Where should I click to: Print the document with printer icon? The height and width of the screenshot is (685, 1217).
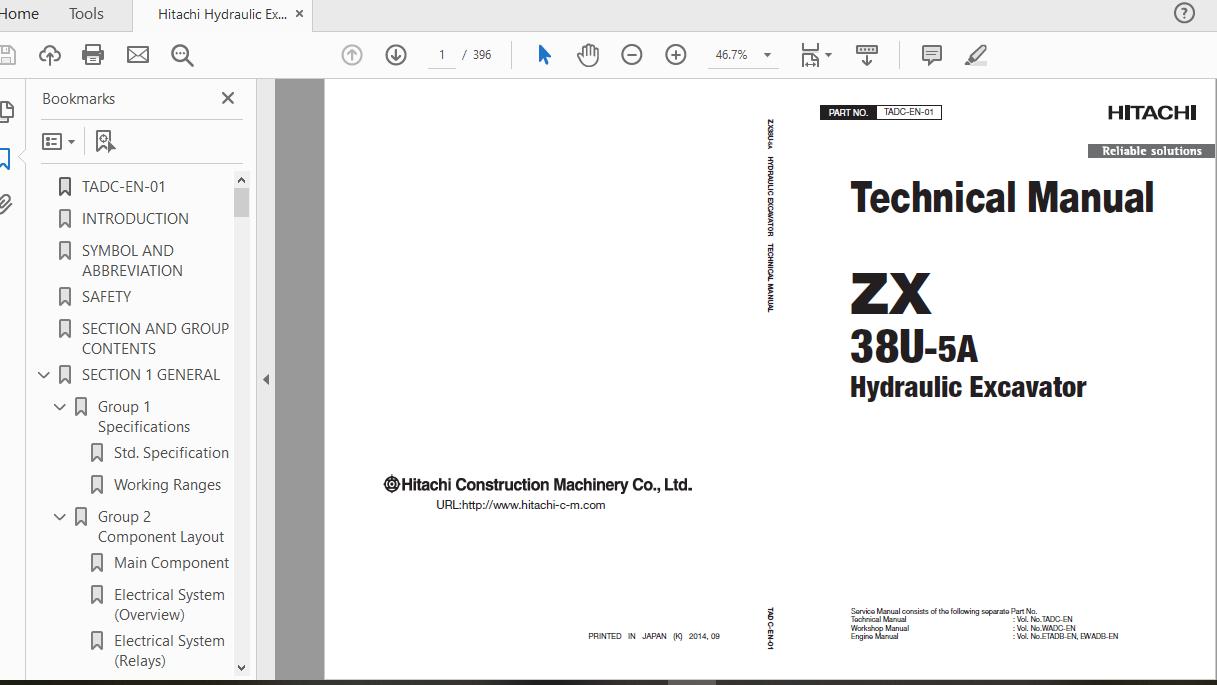93,55
